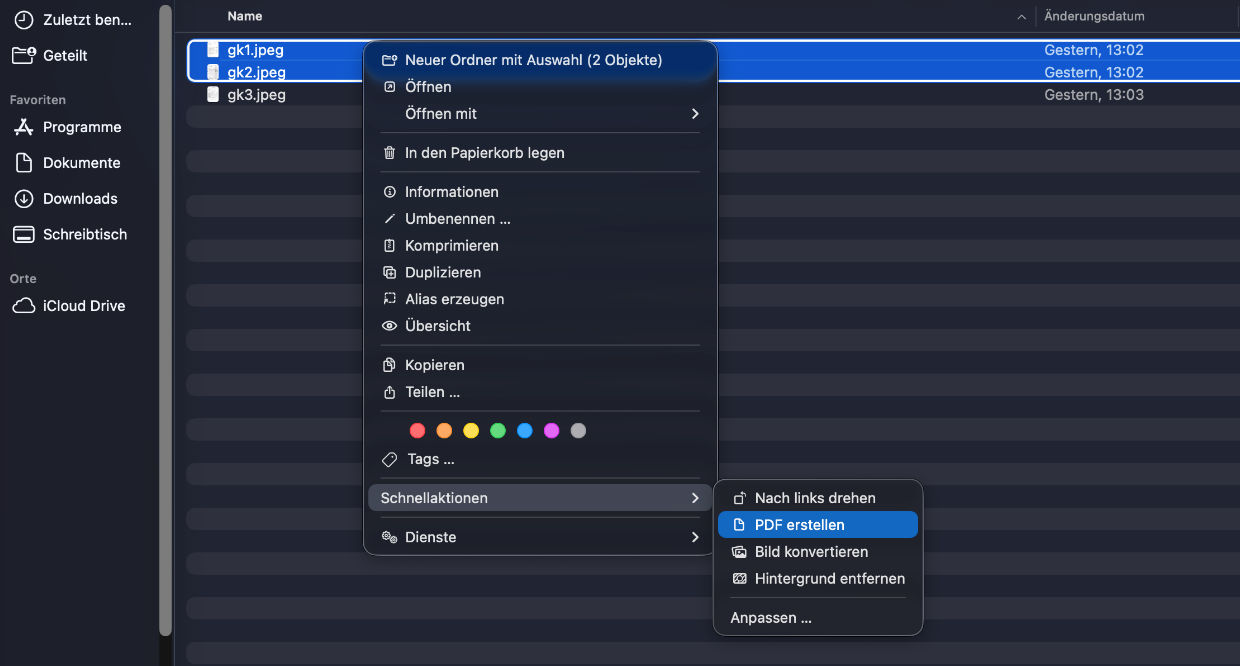
Task: Click the Hintergrund entfernen icon
Action: (x=740, y=579)
